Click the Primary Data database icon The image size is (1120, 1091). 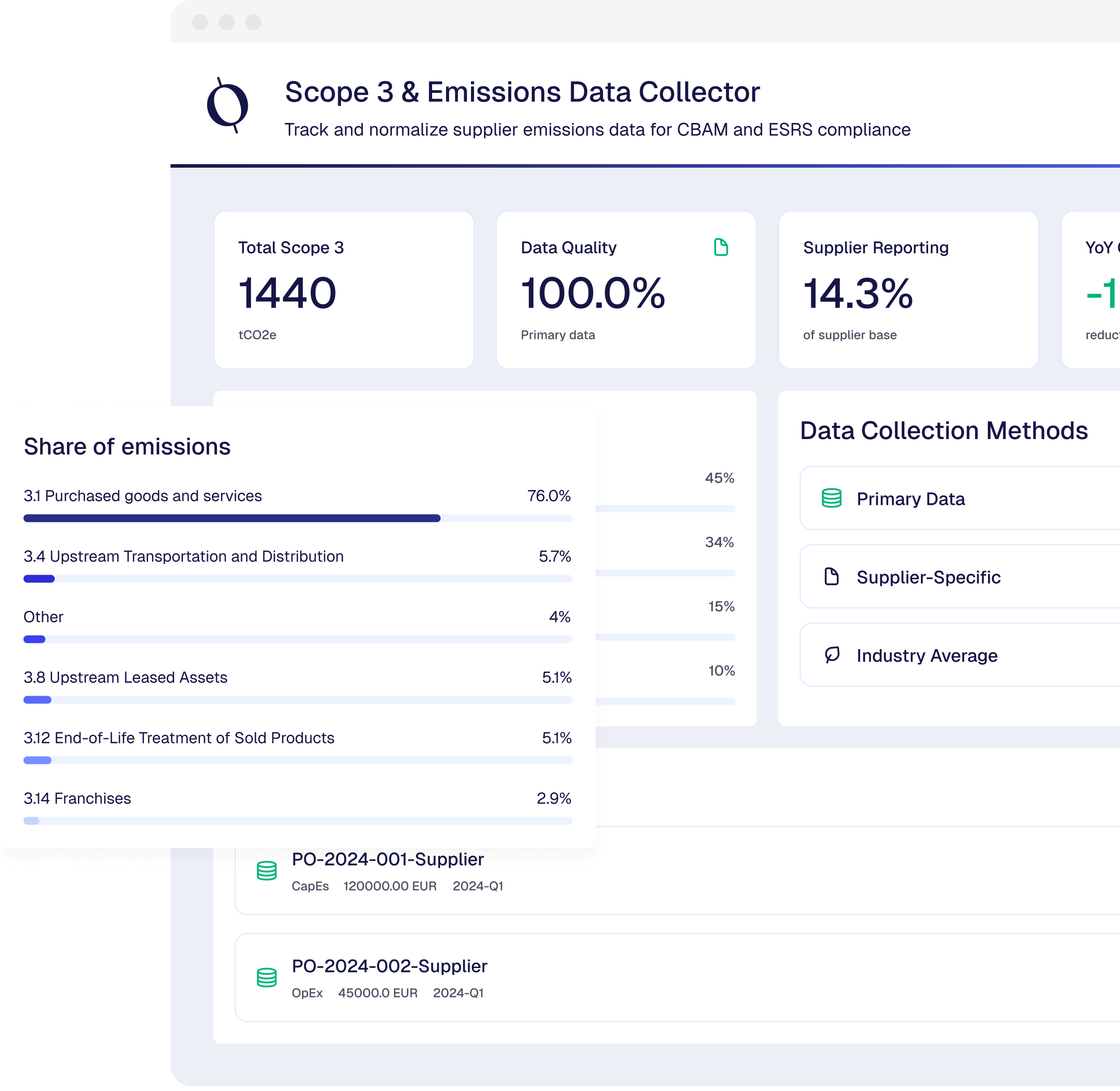click(x=831, y=499)
